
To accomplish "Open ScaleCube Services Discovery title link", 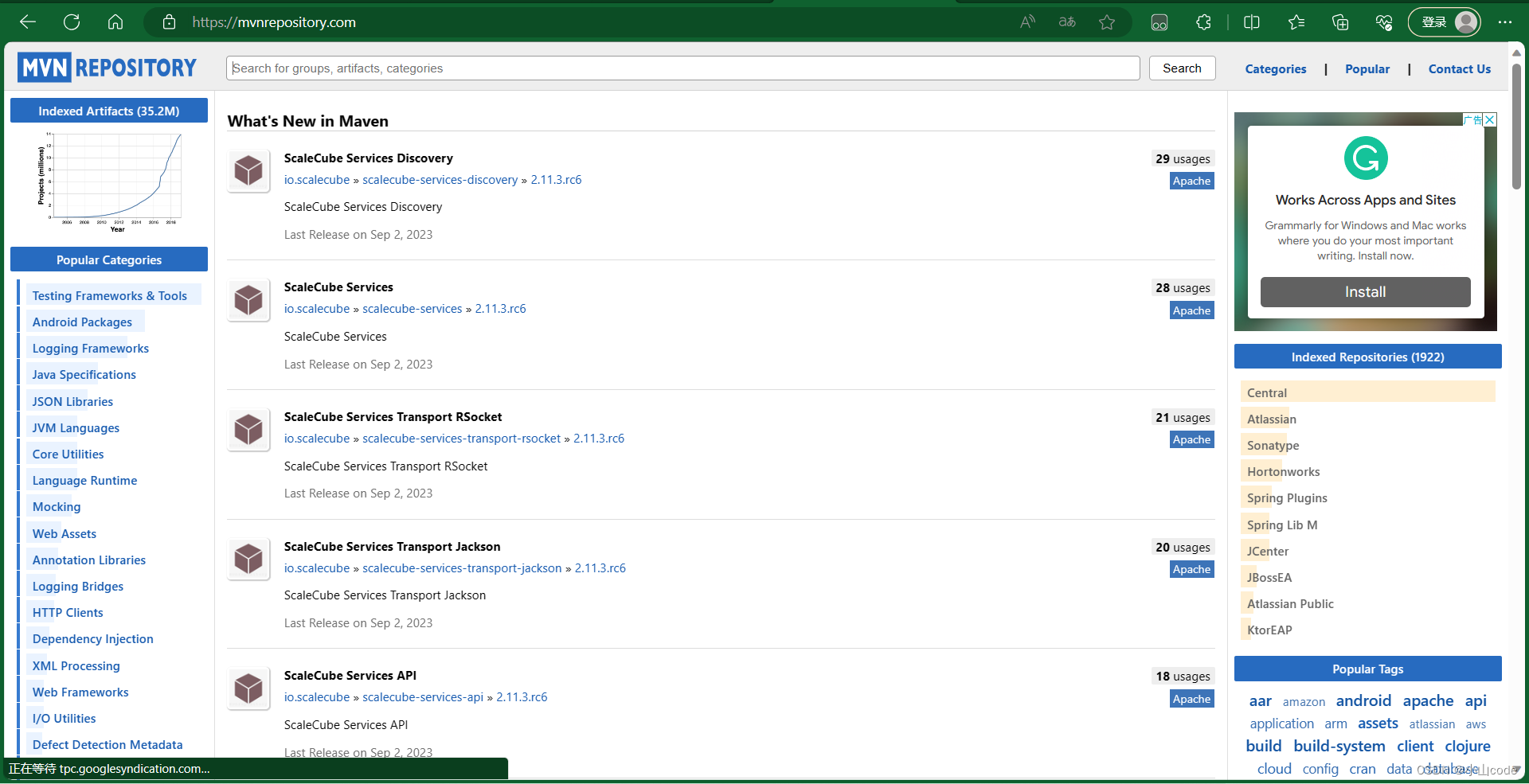I will click(x=369, y=158).
